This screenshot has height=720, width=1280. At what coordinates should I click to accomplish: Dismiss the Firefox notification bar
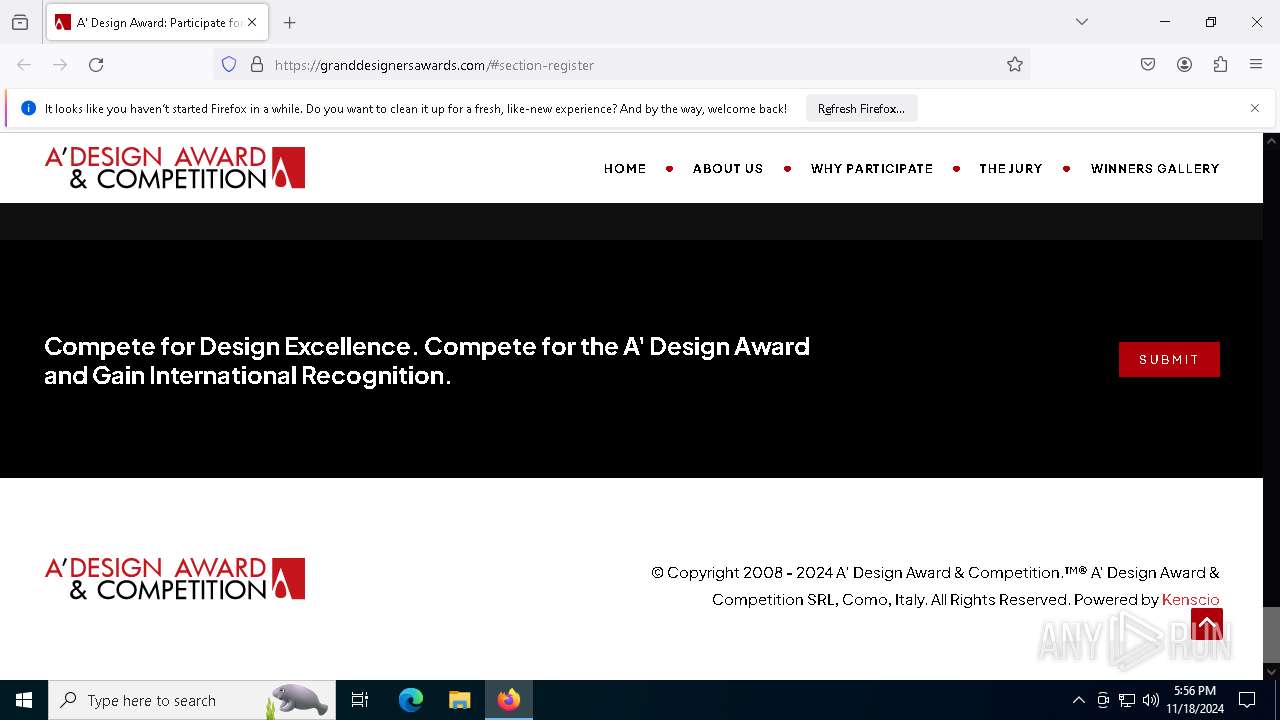pos(1255,108)
